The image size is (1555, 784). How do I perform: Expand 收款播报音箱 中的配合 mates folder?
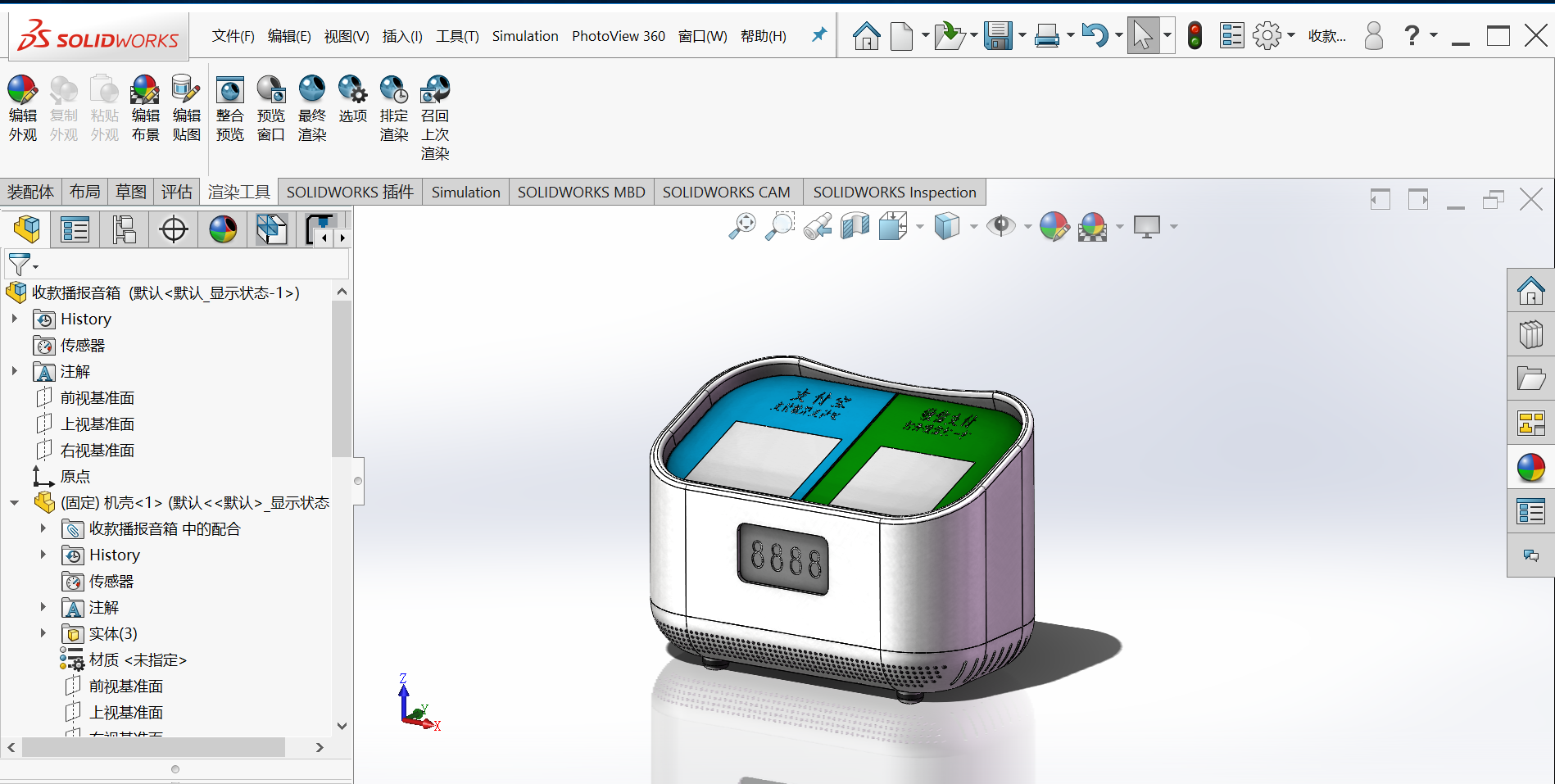click(43, 528)
